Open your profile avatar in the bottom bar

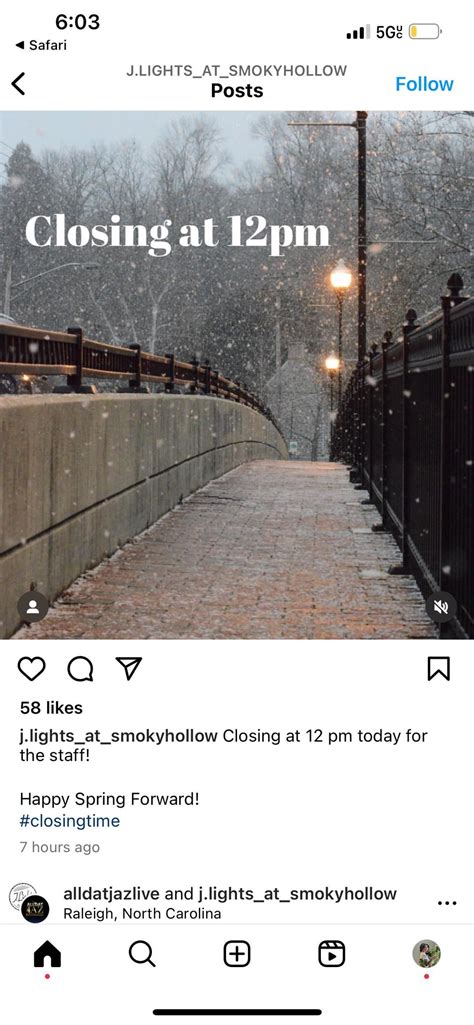click(x=426, y=954)
